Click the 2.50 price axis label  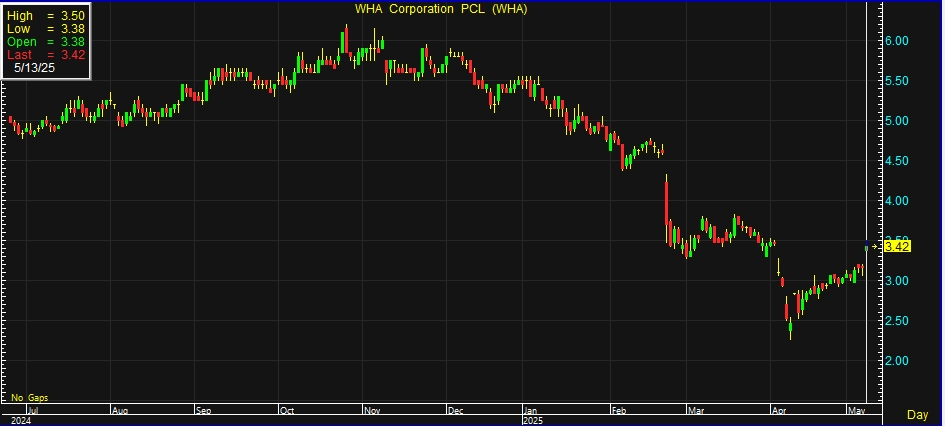(x=897, y=321)
